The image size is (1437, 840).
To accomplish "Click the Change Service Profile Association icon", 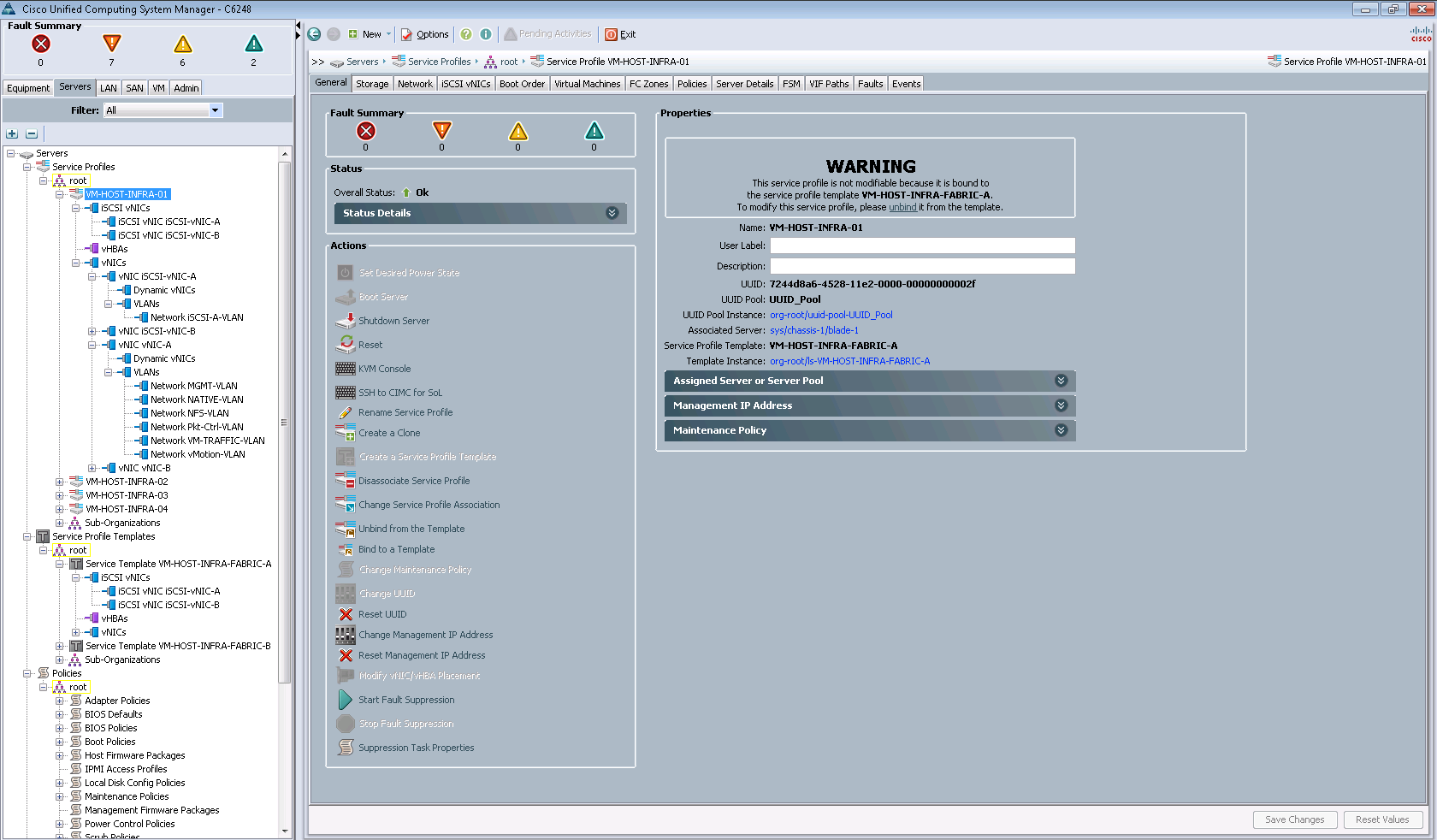I will pyautogui.click(x=346, y=505).
